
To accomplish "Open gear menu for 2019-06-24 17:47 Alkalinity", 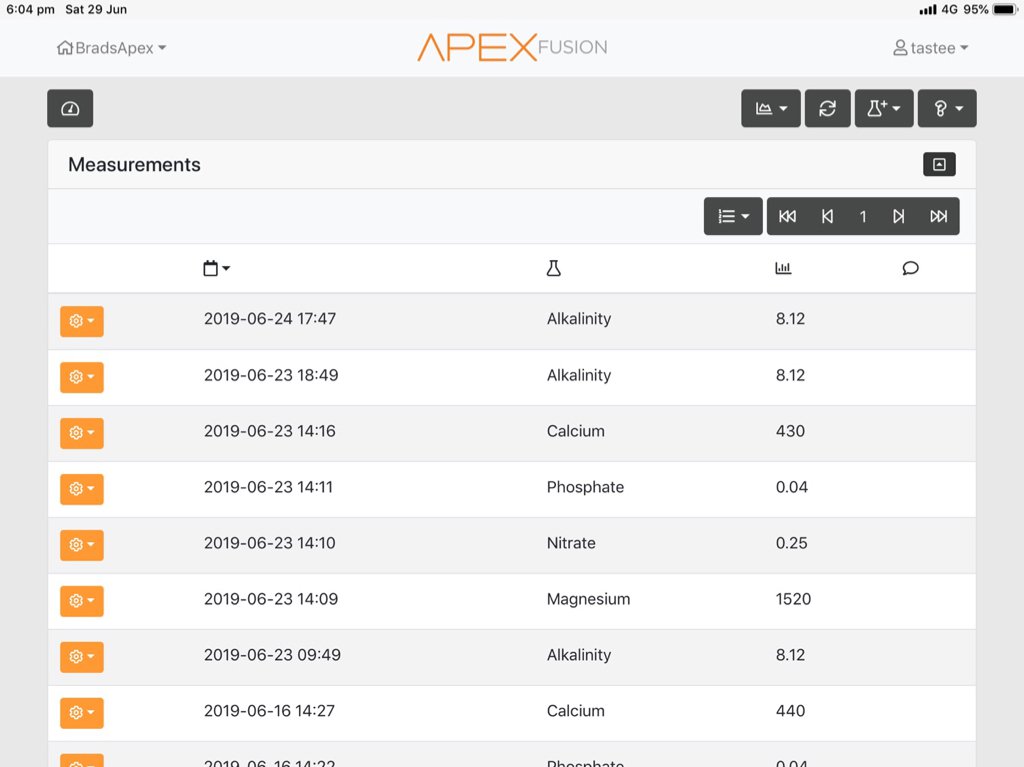I will pos(82,321).
